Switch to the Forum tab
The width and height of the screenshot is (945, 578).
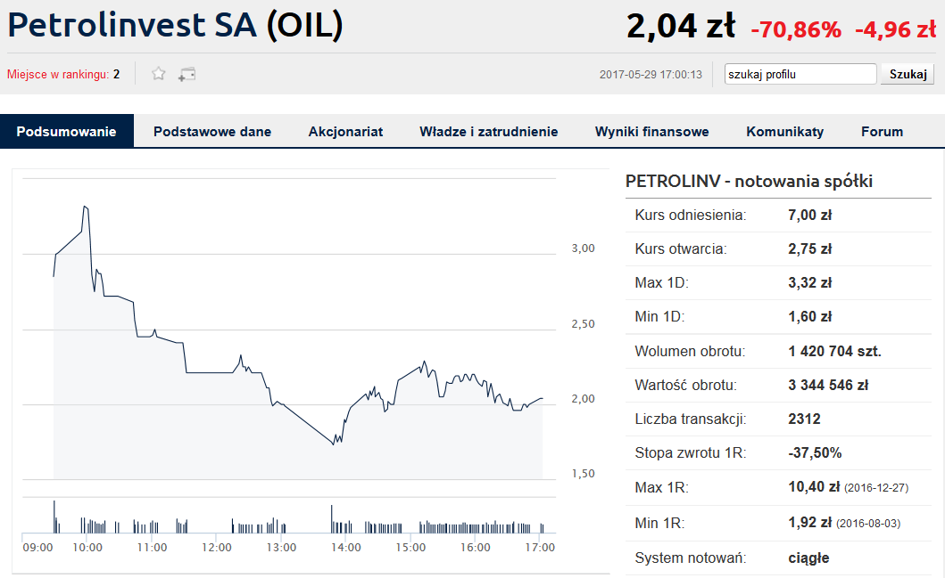[x=882, y=131]
